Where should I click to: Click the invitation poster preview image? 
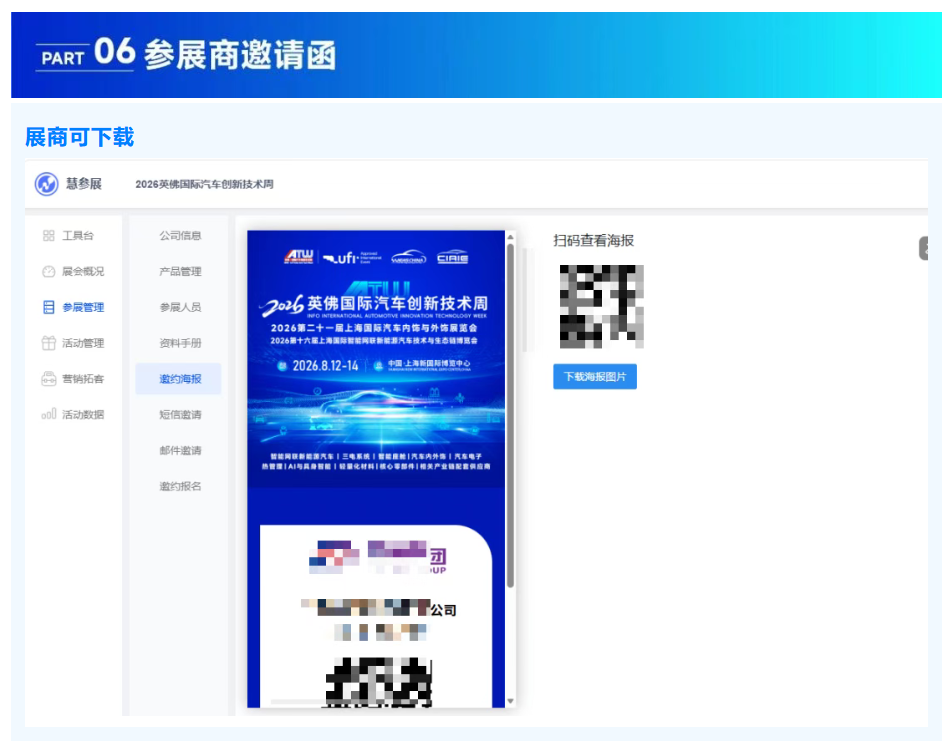(x=376, y=469)
